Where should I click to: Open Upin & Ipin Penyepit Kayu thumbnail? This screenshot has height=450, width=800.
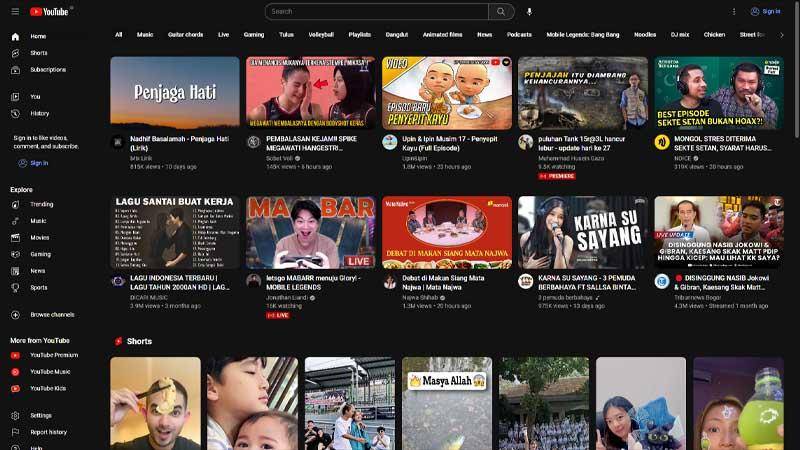[446, 92]
